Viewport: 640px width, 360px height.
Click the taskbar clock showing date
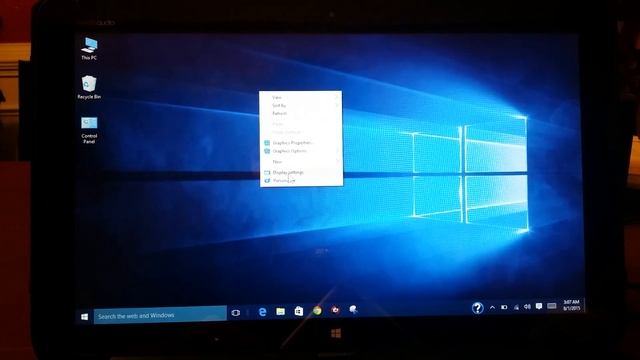pyautogui.click(x=571, y=305)
